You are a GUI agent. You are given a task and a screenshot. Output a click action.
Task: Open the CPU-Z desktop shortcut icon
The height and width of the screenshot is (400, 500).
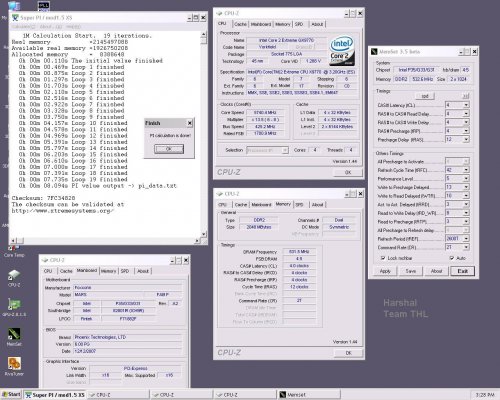coord(14,276)
